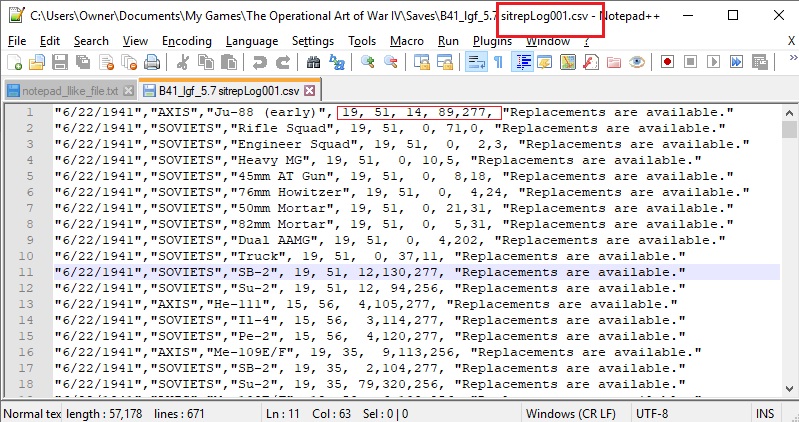Click "Engineer Squad" text on line 3
The height and width of the screenshot is (422, 799).
click(x=295, y=144)
